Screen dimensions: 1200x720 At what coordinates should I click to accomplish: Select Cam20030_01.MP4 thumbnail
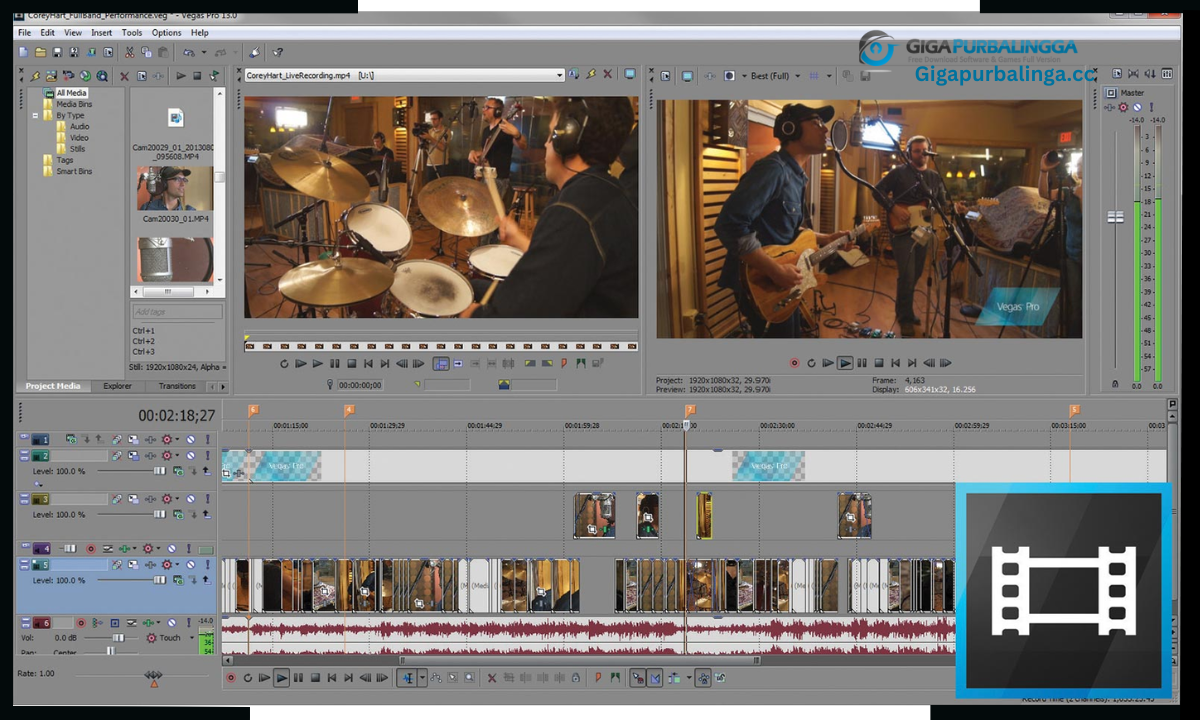[x=175, y=189]
